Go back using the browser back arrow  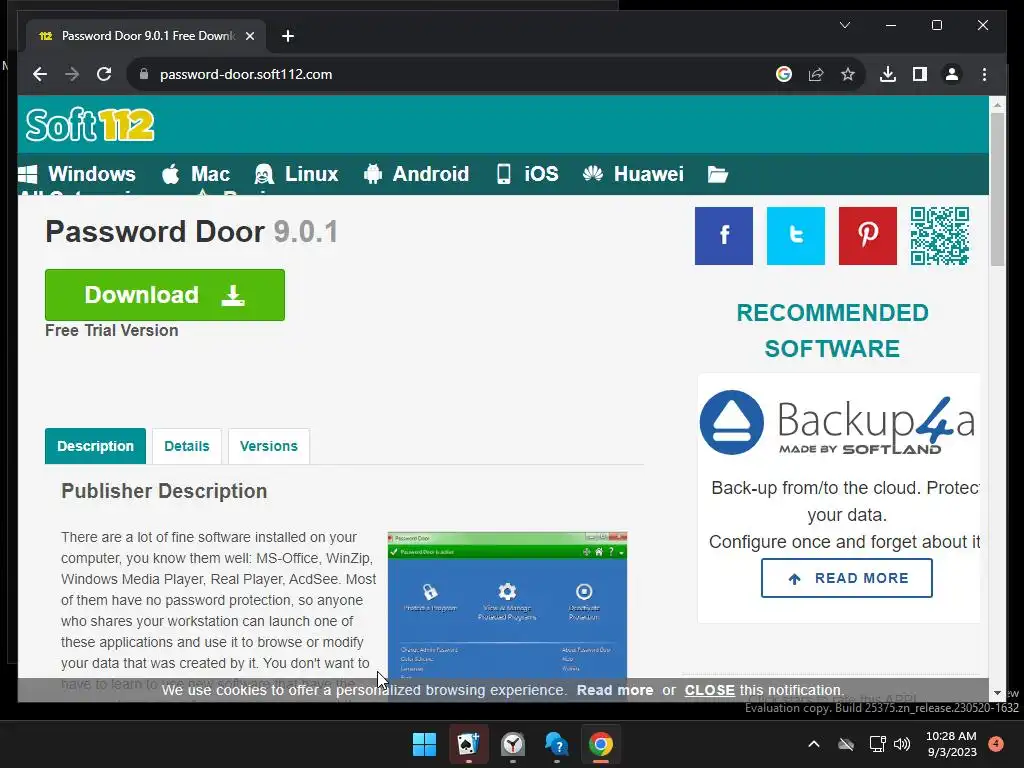[40, 74]
